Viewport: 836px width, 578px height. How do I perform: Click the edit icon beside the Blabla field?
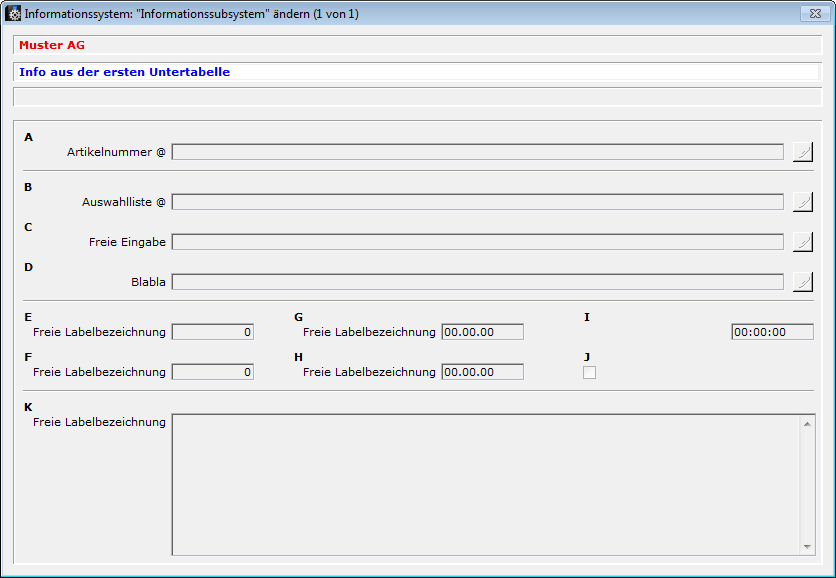click(802, 282)
